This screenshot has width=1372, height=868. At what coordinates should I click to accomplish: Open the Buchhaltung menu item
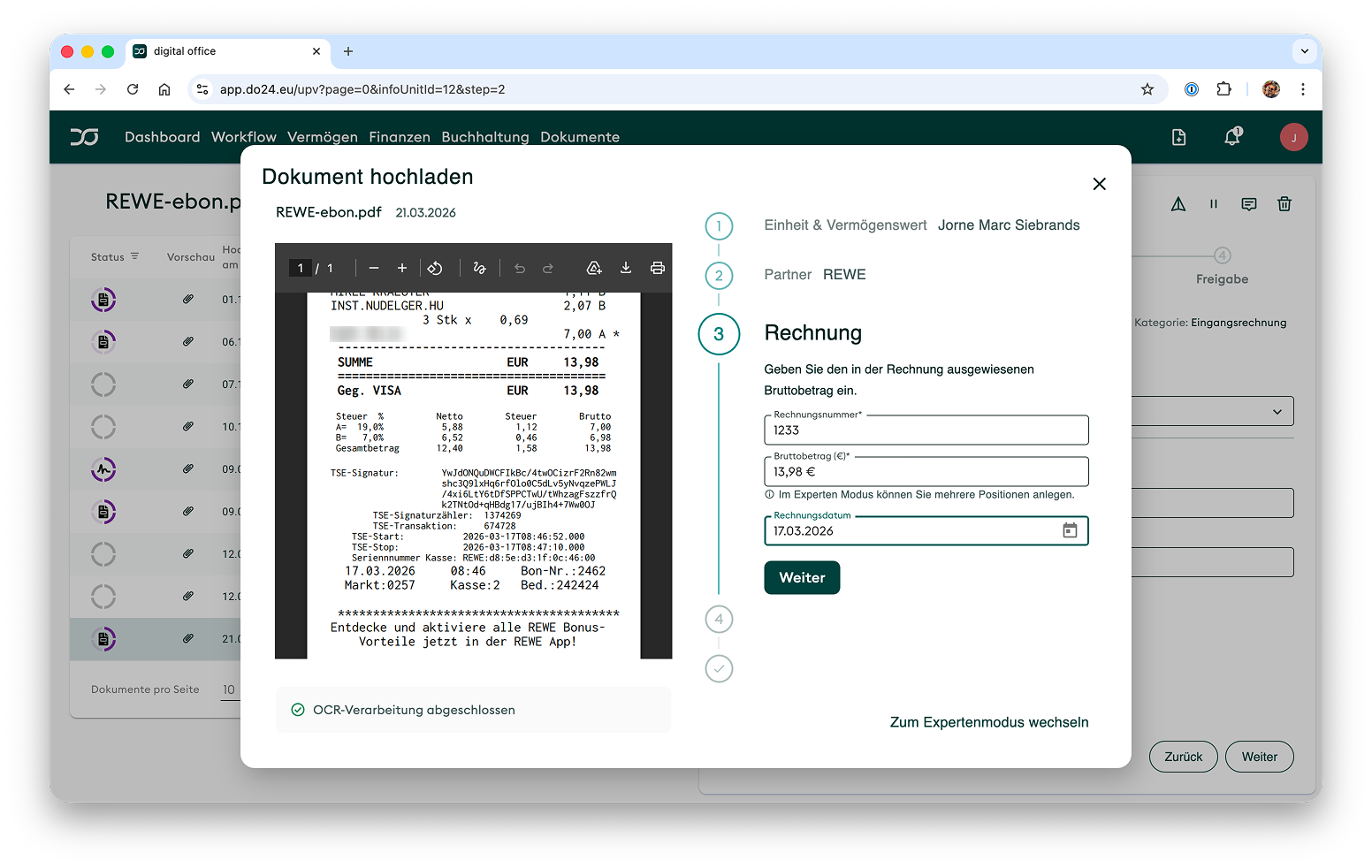485,137
